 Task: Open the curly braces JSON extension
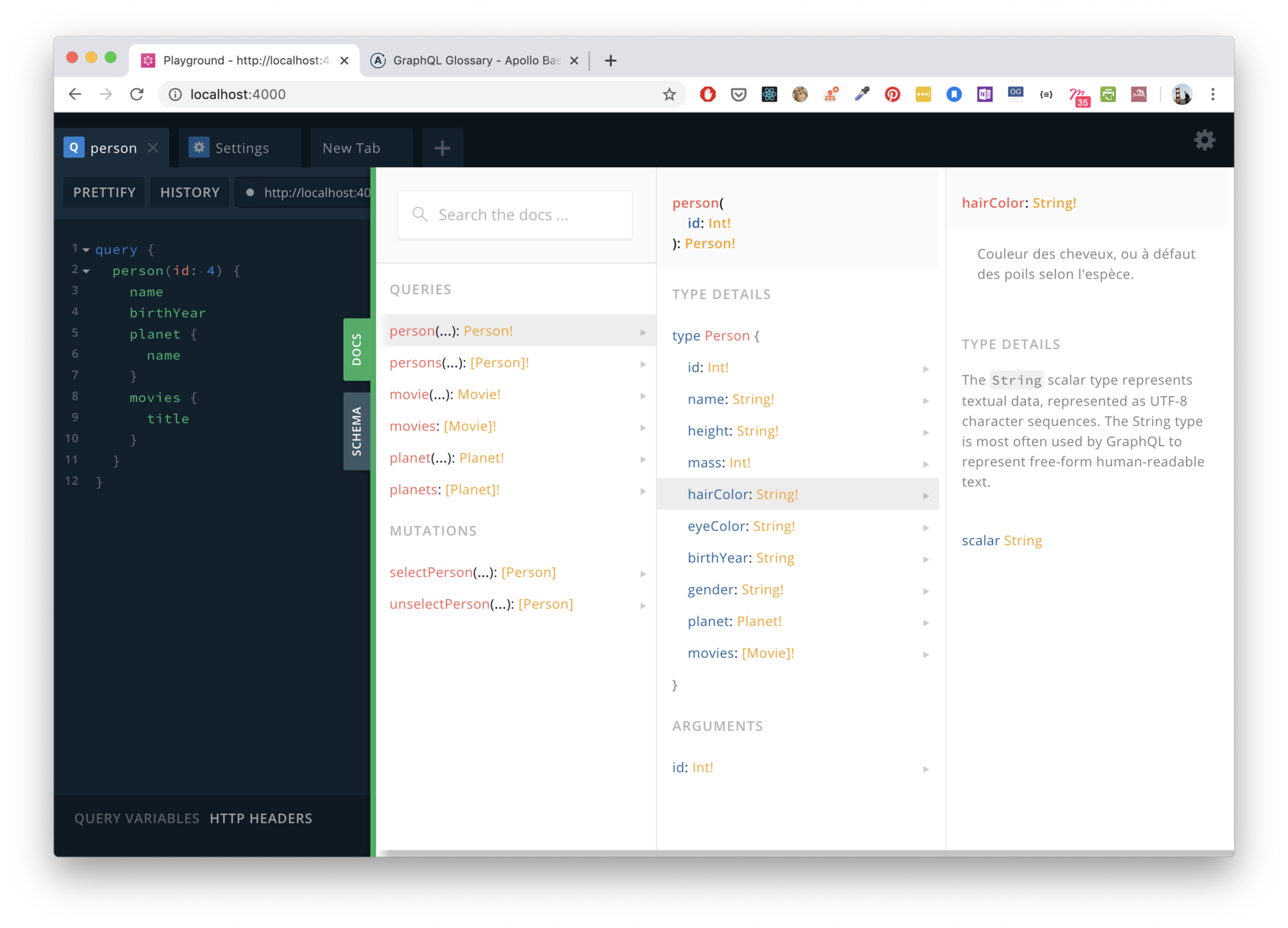(x=1046, y=94)
